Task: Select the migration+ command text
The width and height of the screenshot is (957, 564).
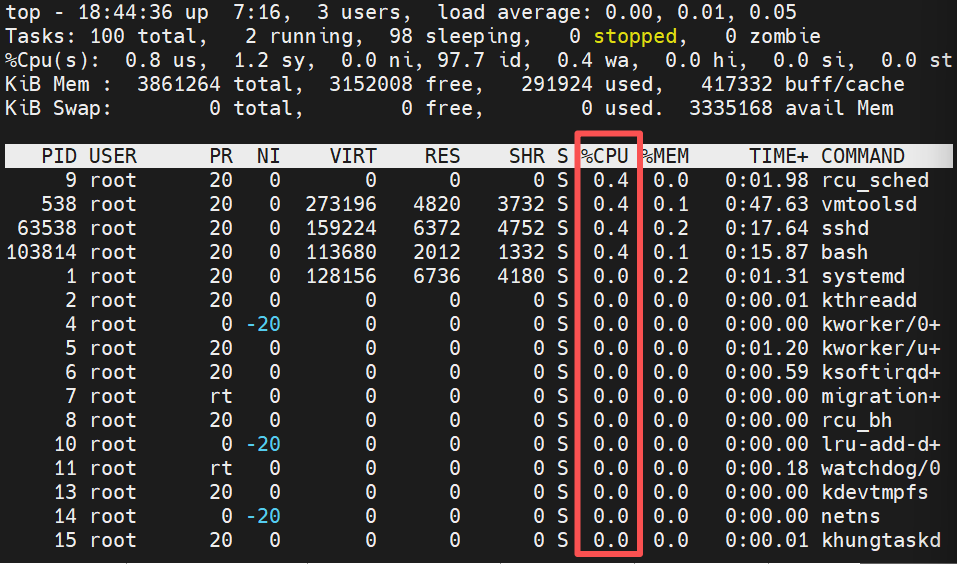Action: point(881,396)
